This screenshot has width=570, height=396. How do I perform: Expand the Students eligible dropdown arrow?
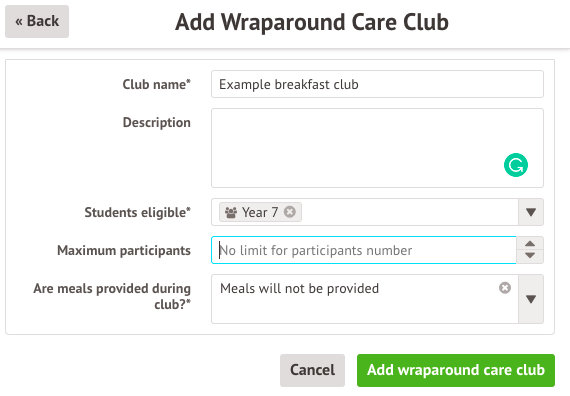click(531, 212)
